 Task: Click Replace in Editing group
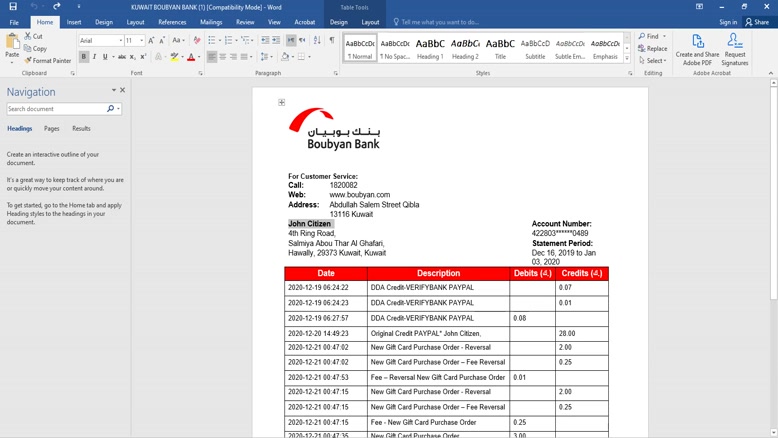point(652,49)
